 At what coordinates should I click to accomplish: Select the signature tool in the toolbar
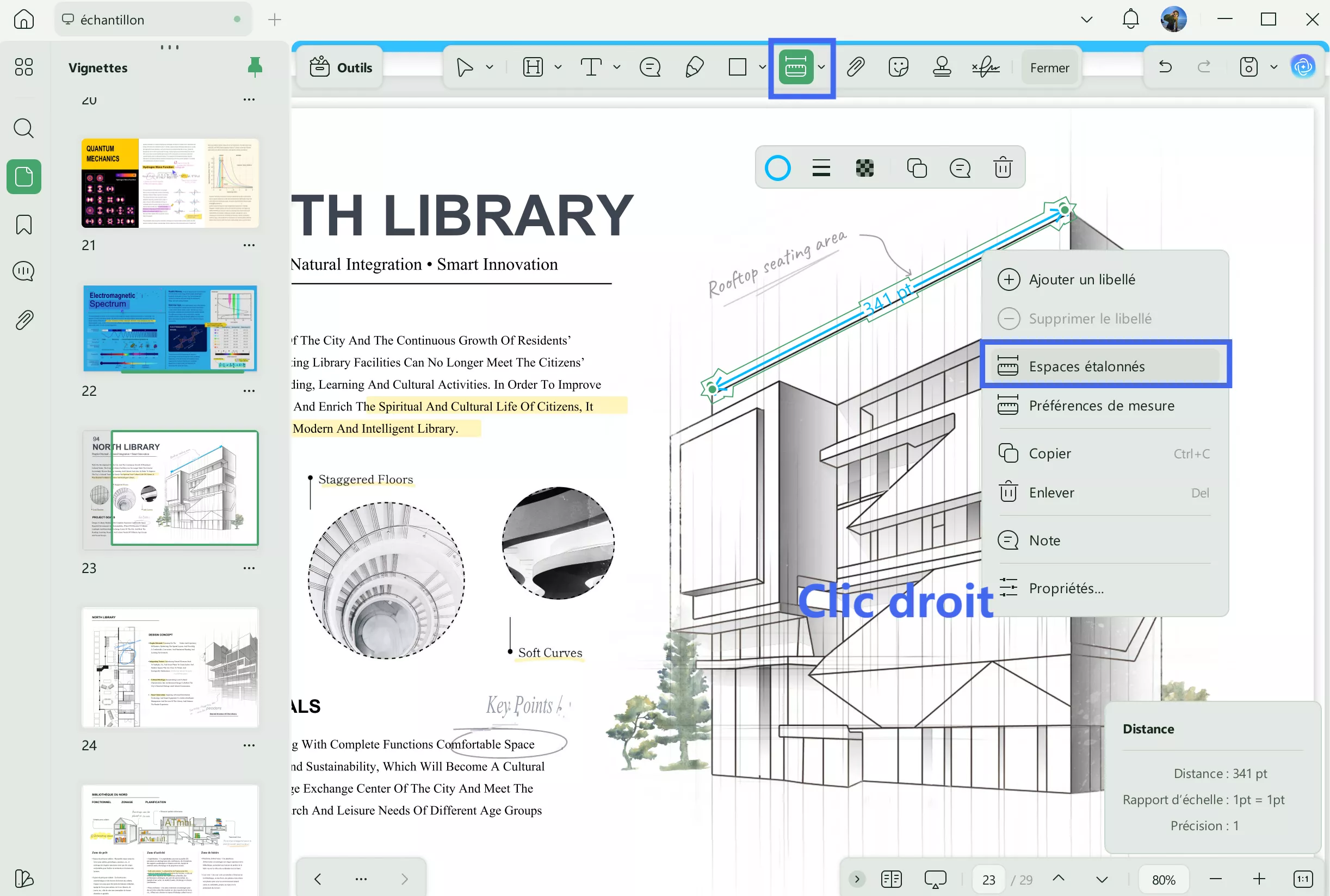tap(985, 67)
